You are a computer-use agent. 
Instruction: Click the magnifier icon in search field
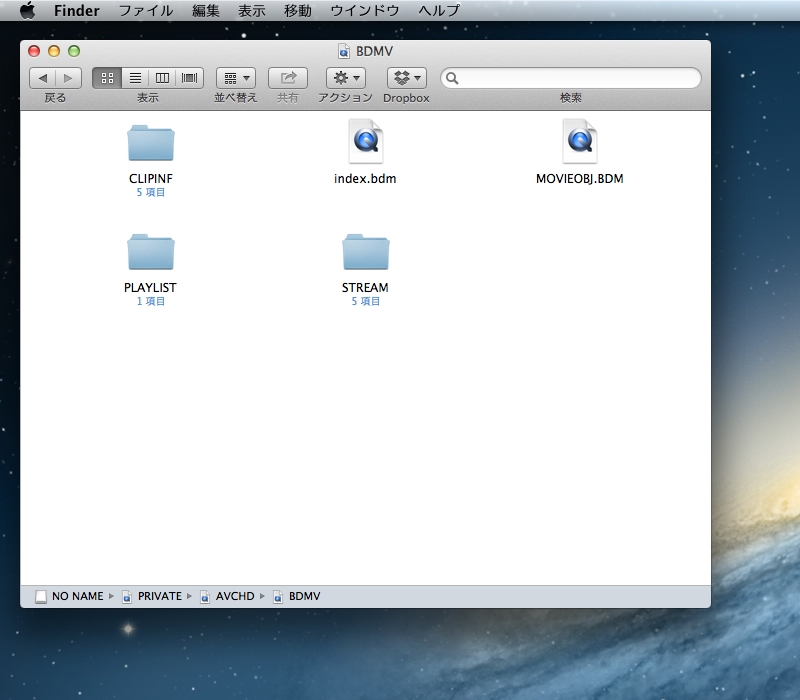coord(452,78)
